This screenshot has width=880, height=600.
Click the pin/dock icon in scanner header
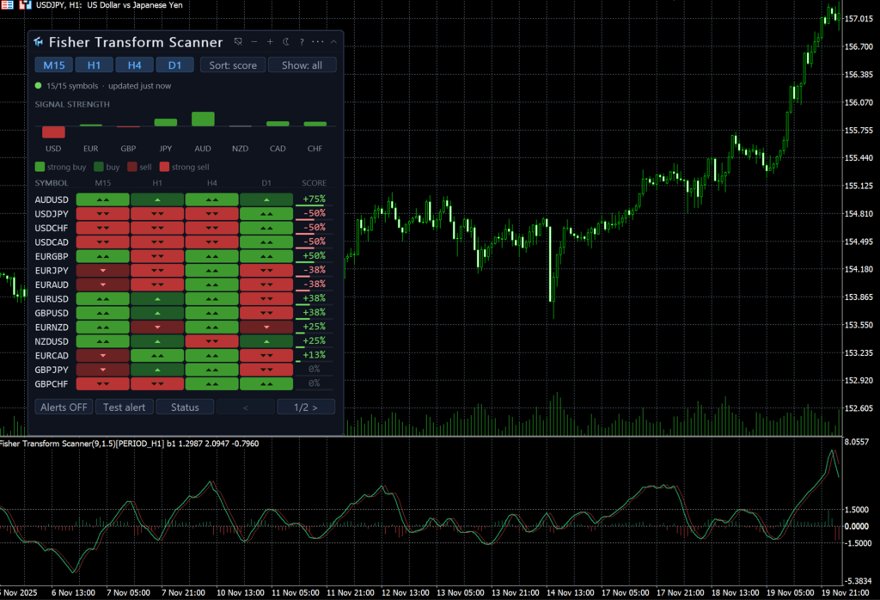pos(238,42)
